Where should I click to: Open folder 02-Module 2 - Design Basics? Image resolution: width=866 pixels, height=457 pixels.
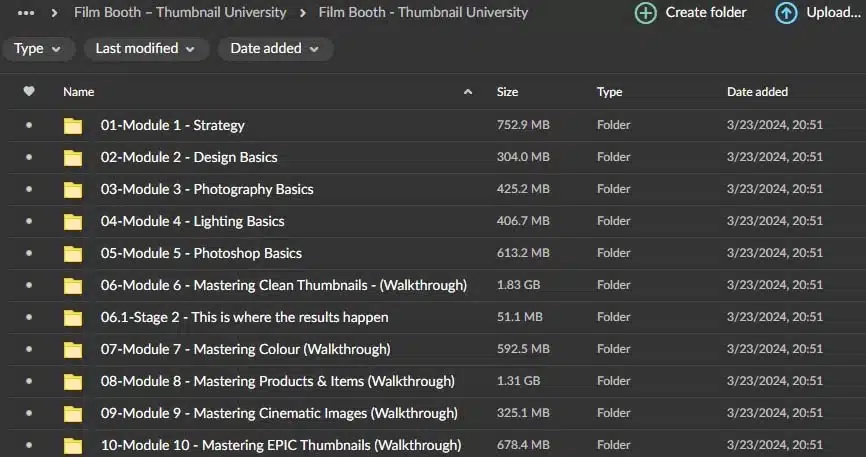click(x=189, y=157)
